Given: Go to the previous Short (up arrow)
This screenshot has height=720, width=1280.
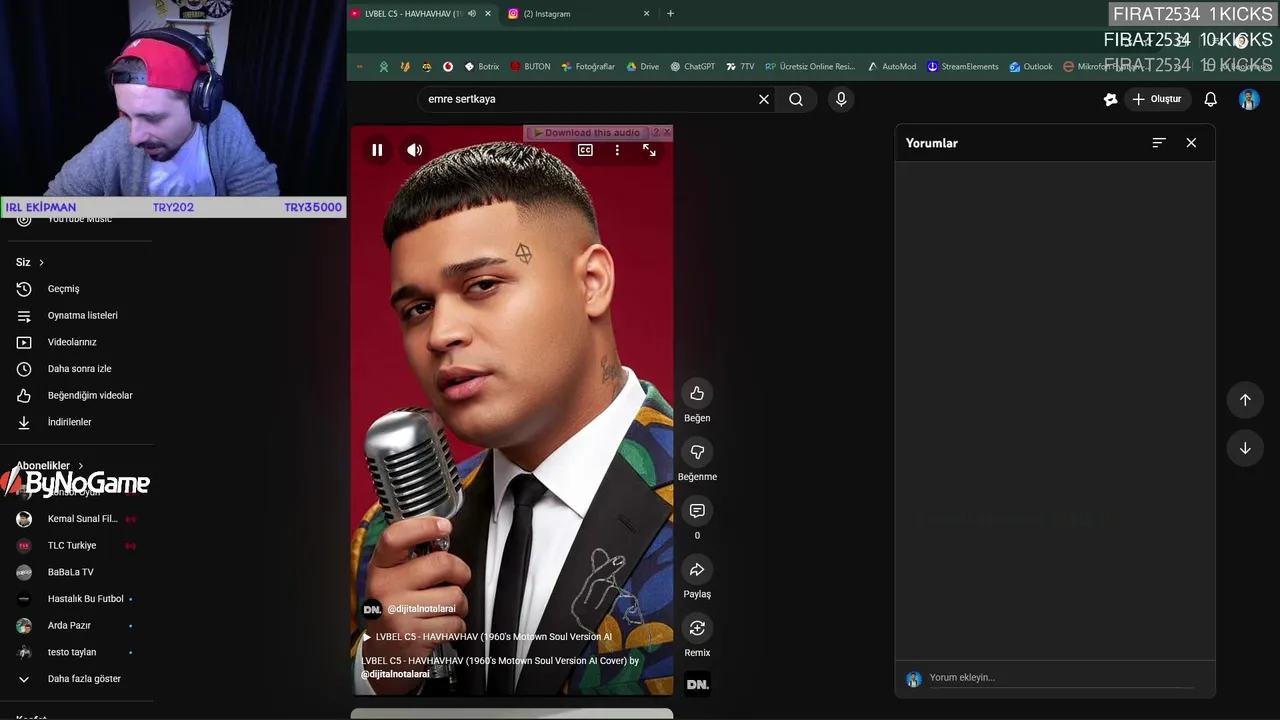Looking at the screenshot, I should (1245, 400).
